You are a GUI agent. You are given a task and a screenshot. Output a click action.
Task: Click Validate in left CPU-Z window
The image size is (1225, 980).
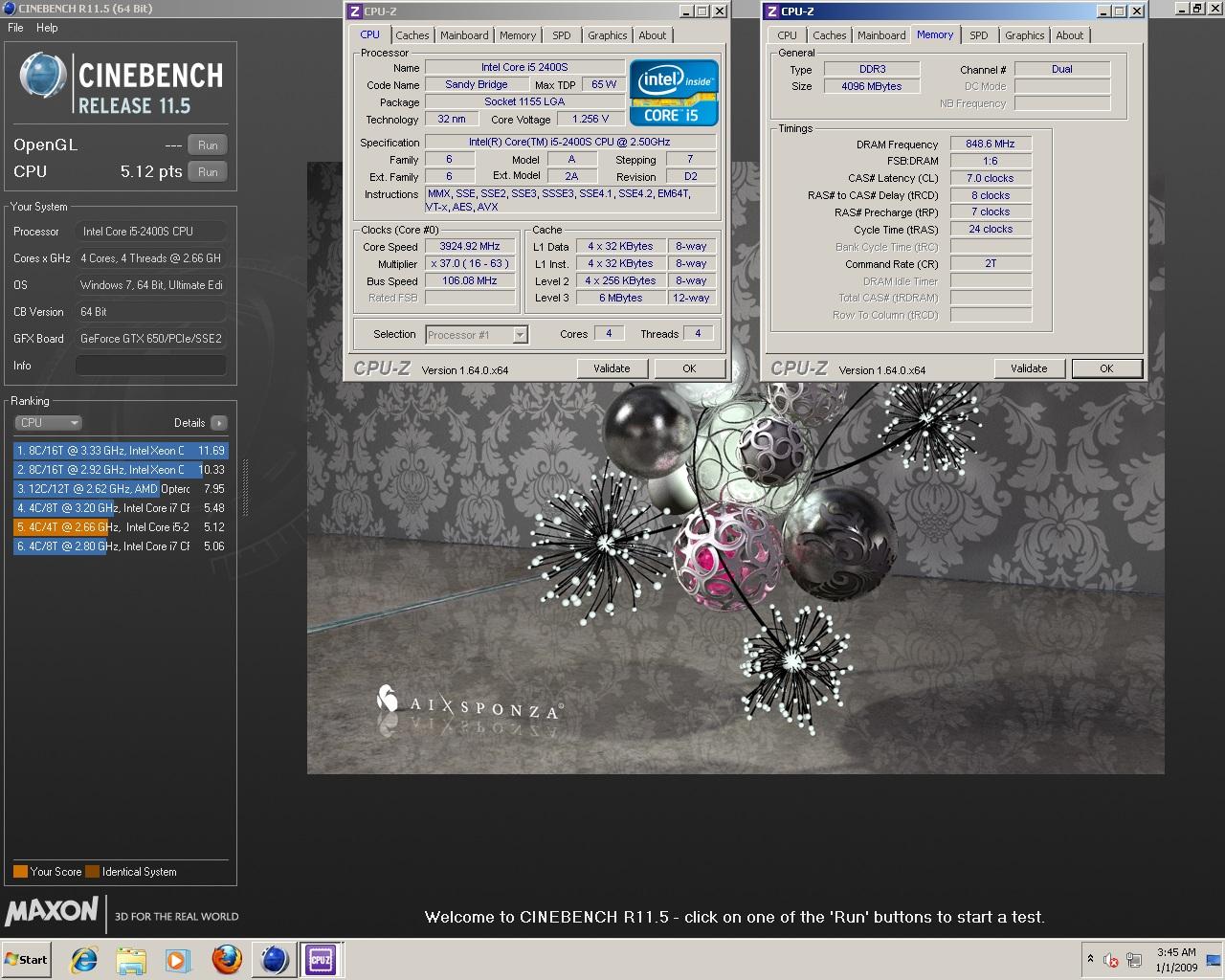(x=612, y=368)
